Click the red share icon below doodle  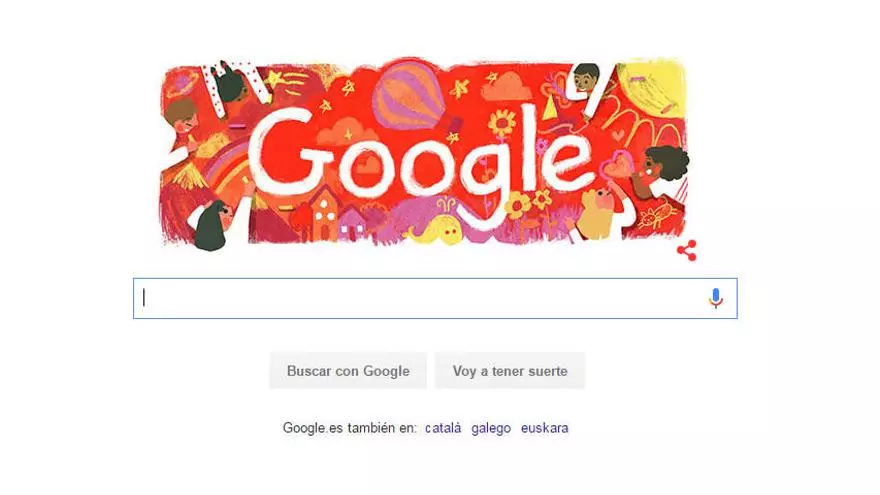(687, 250)
